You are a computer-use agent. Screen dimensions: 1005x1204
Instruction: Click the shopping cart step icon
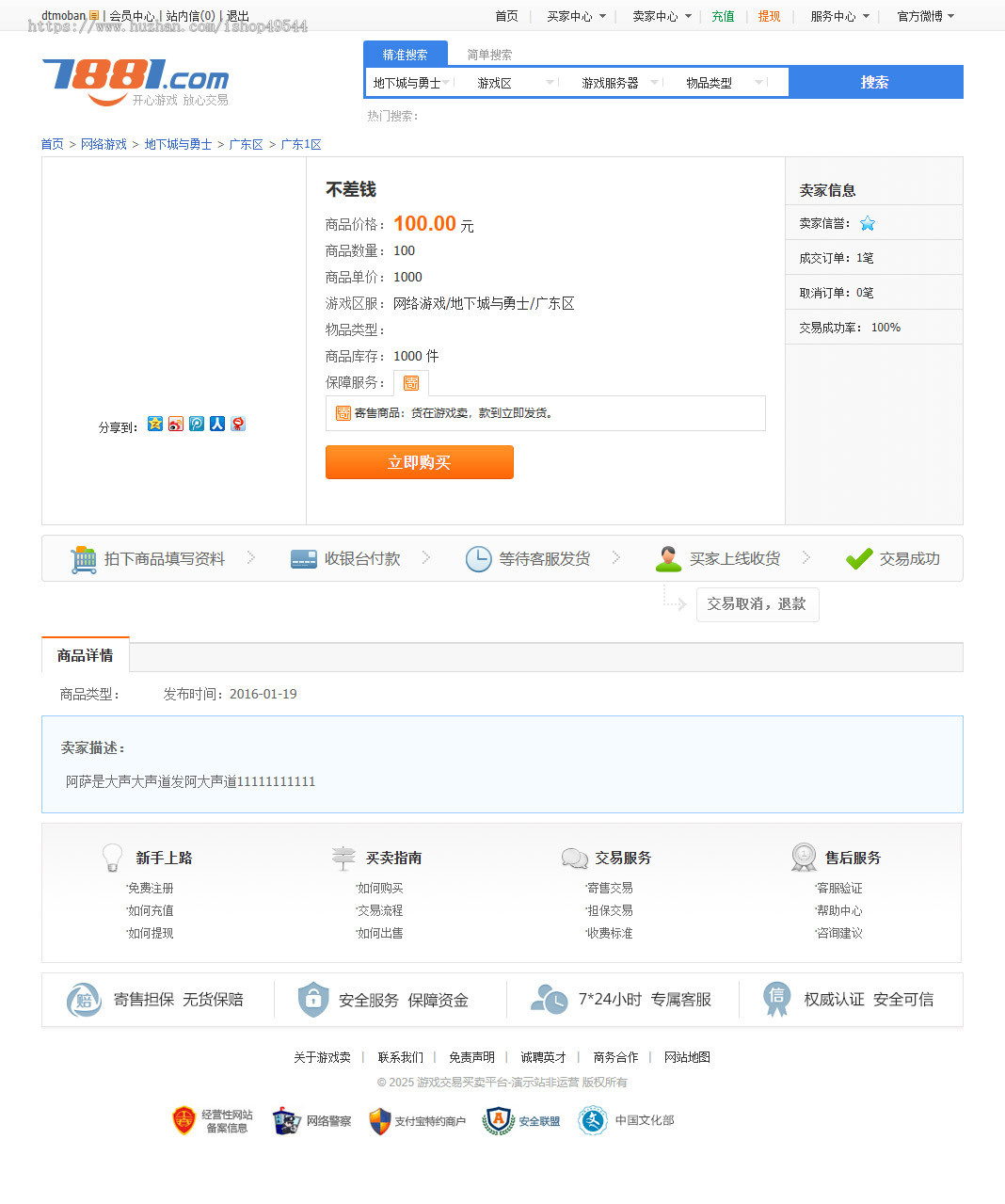click(84, 559)
